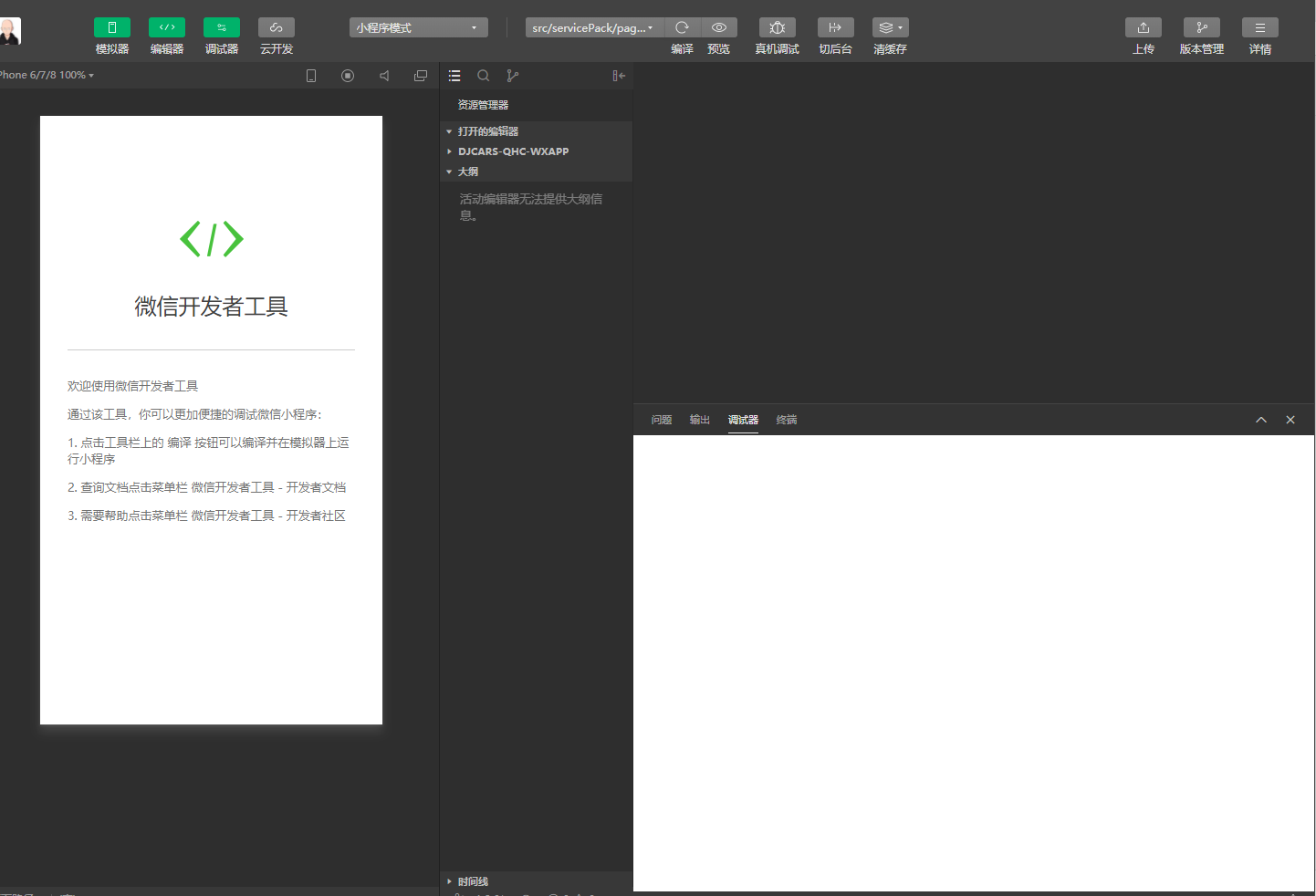
Task: Expand the DJCARS-QHC-WXAPP project folder
Action: tap(537, 151)
